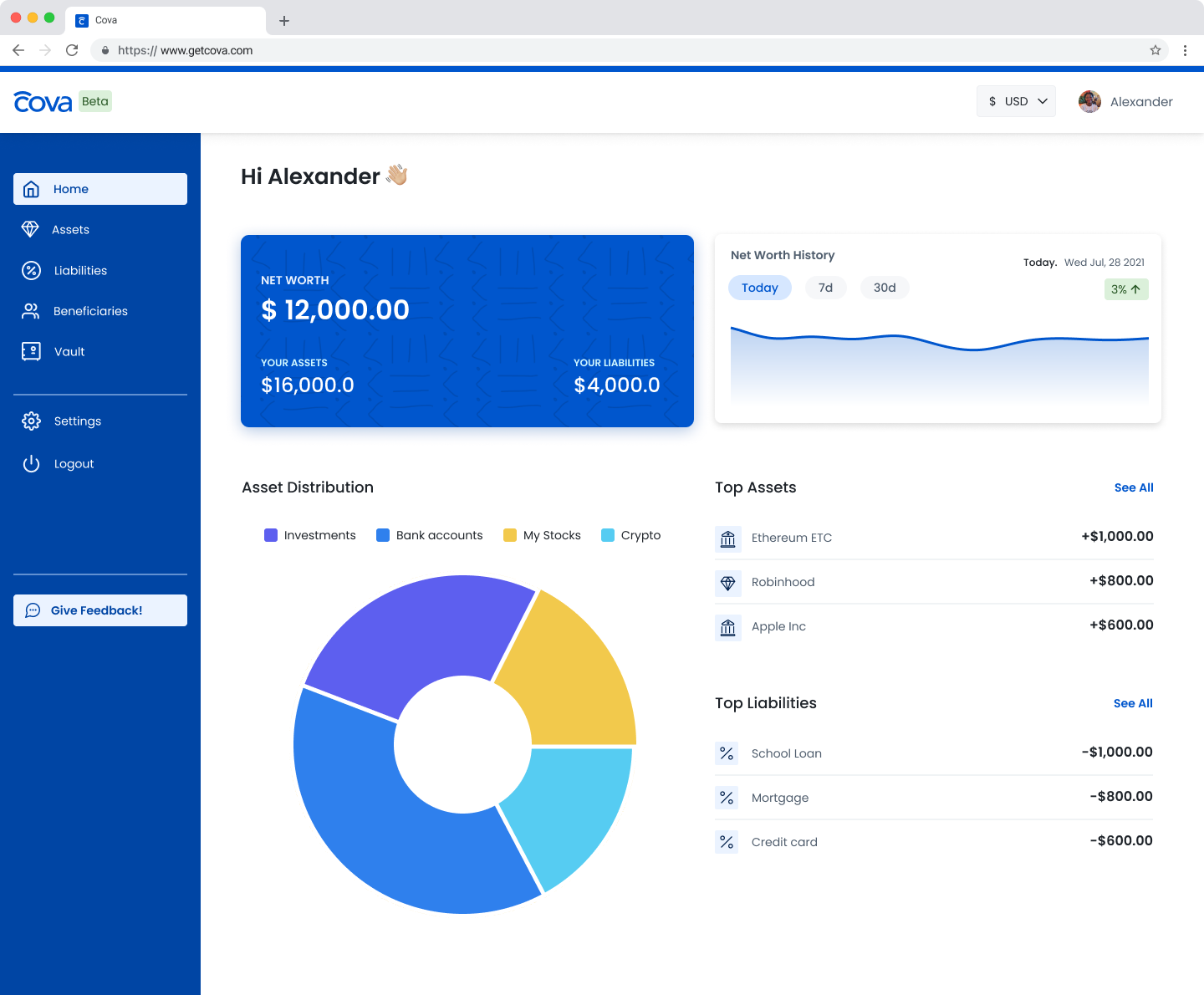
Task: Click the percent icon beside Mortgage
Action: pos(727,798)
